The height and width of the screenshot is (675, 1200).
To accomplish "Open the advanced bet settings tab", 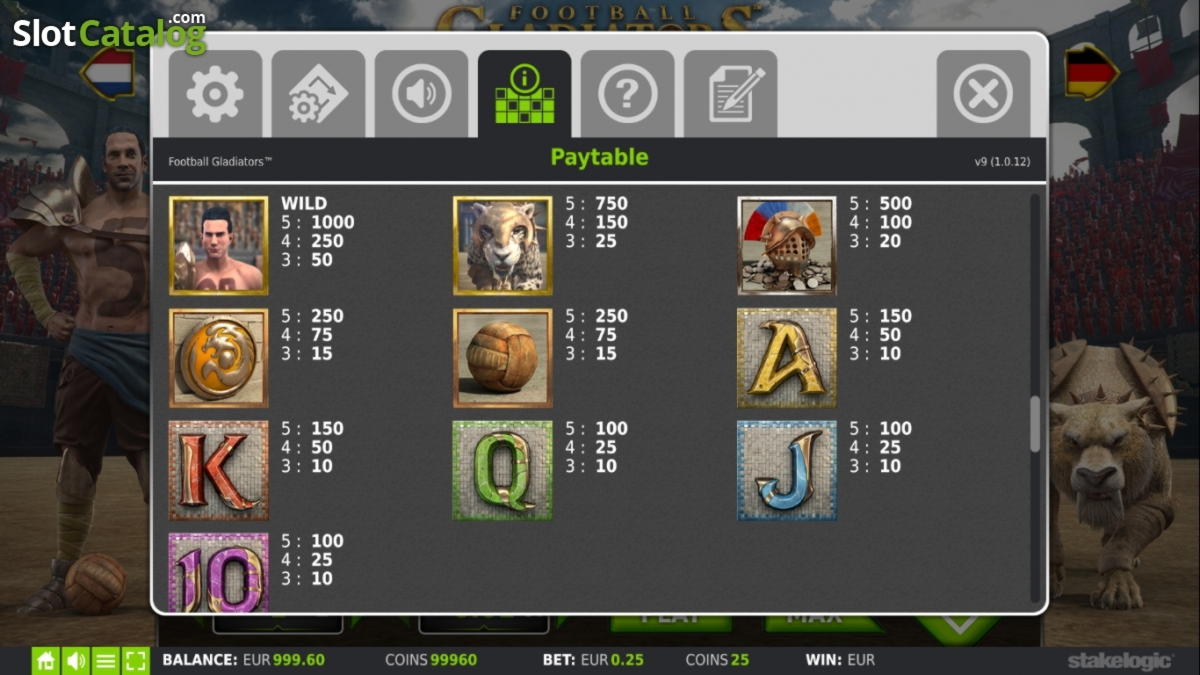I will pos(318,94).
